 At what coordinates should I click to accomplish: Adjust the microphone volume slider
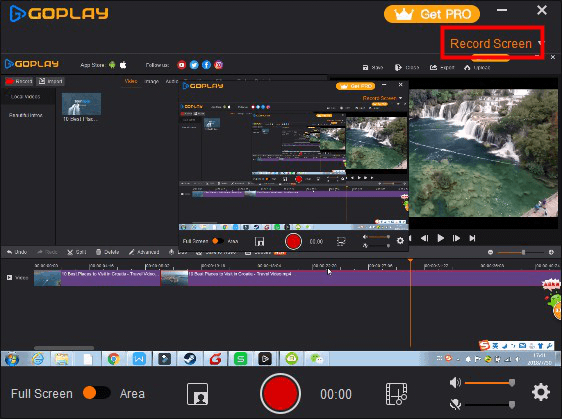(490, 405)
